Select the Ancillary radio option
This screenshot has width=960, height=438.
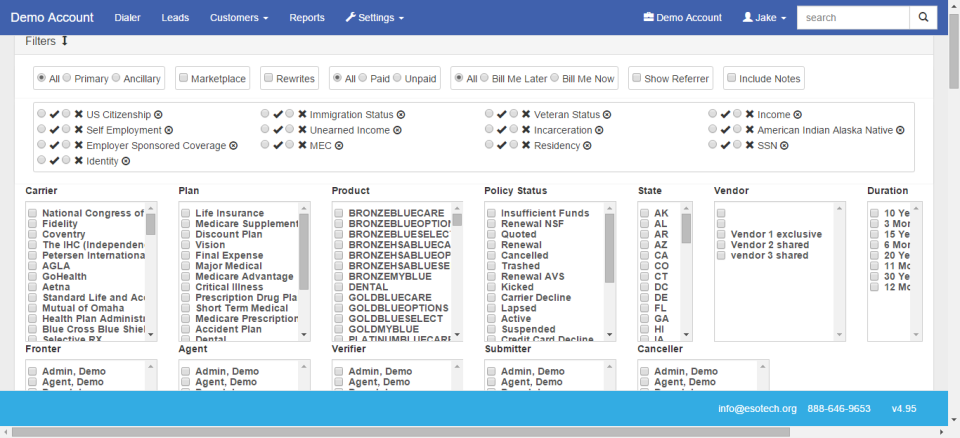pos(116,78)
